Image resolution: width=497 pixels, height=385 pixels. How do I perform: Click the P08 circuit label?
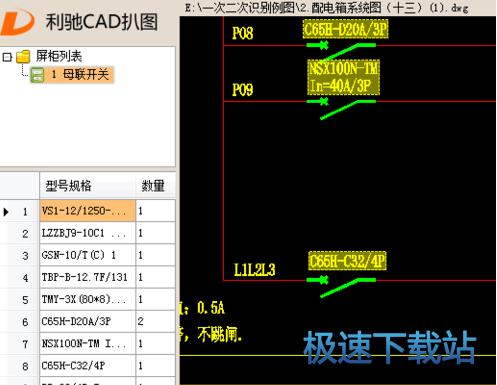pos(243,33)
